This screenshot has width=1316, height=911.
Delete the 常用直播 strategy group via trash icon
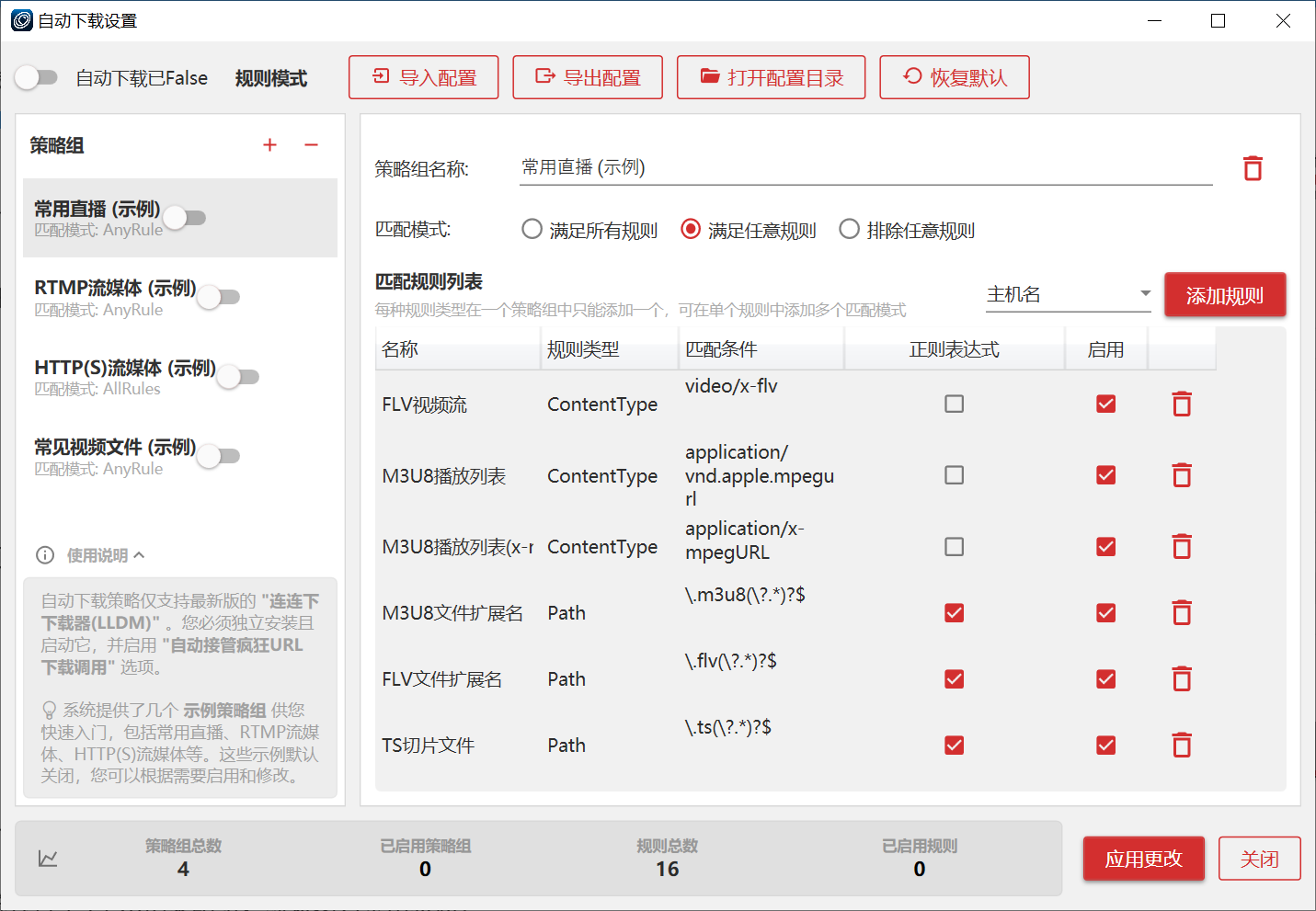(x=1253, y=168)
